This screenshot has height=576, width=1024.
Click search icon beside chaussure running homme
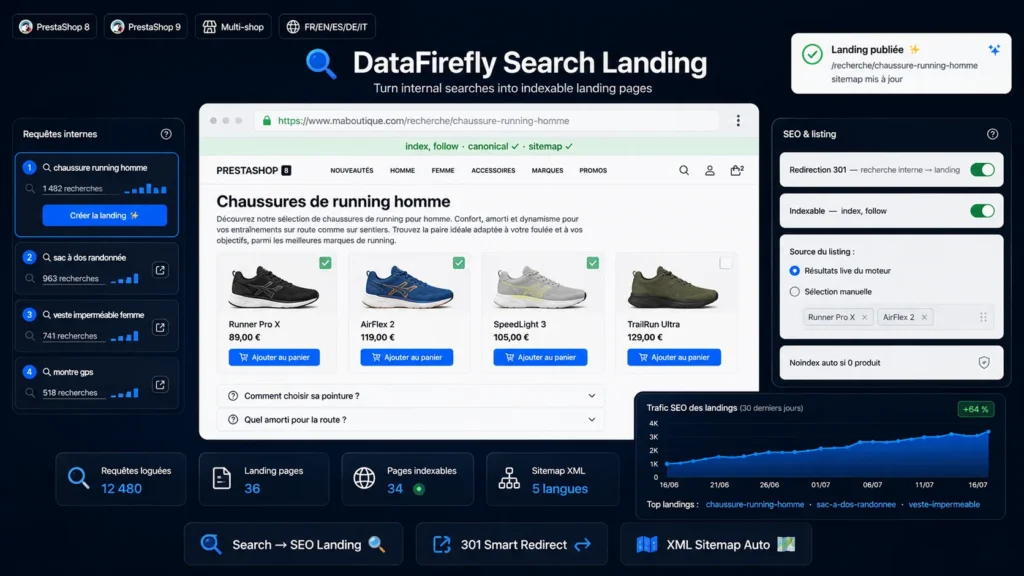pyautogui.click(x=46, y=168)
